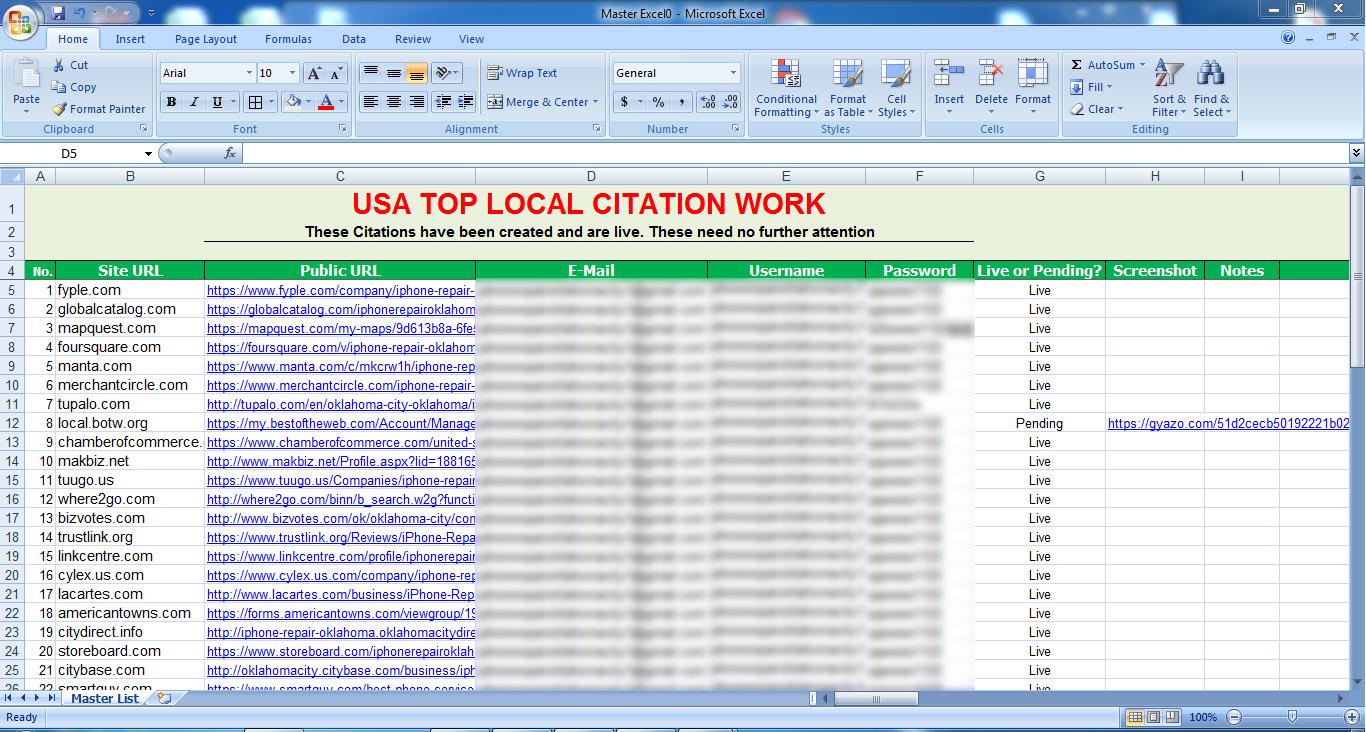
Task: Open the Number Format dropdown showing General
Action: point(675,72)
